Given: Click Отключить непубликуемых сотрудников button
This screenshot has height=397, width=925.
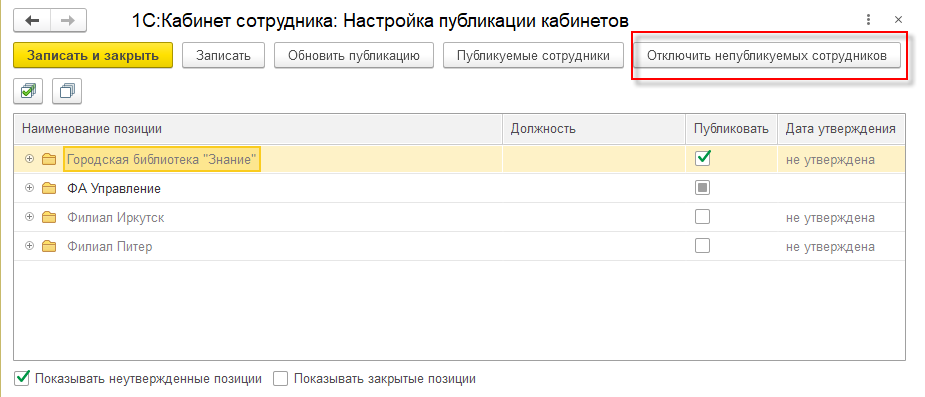Looking at the screenshot, I should (x=766, y=55).
